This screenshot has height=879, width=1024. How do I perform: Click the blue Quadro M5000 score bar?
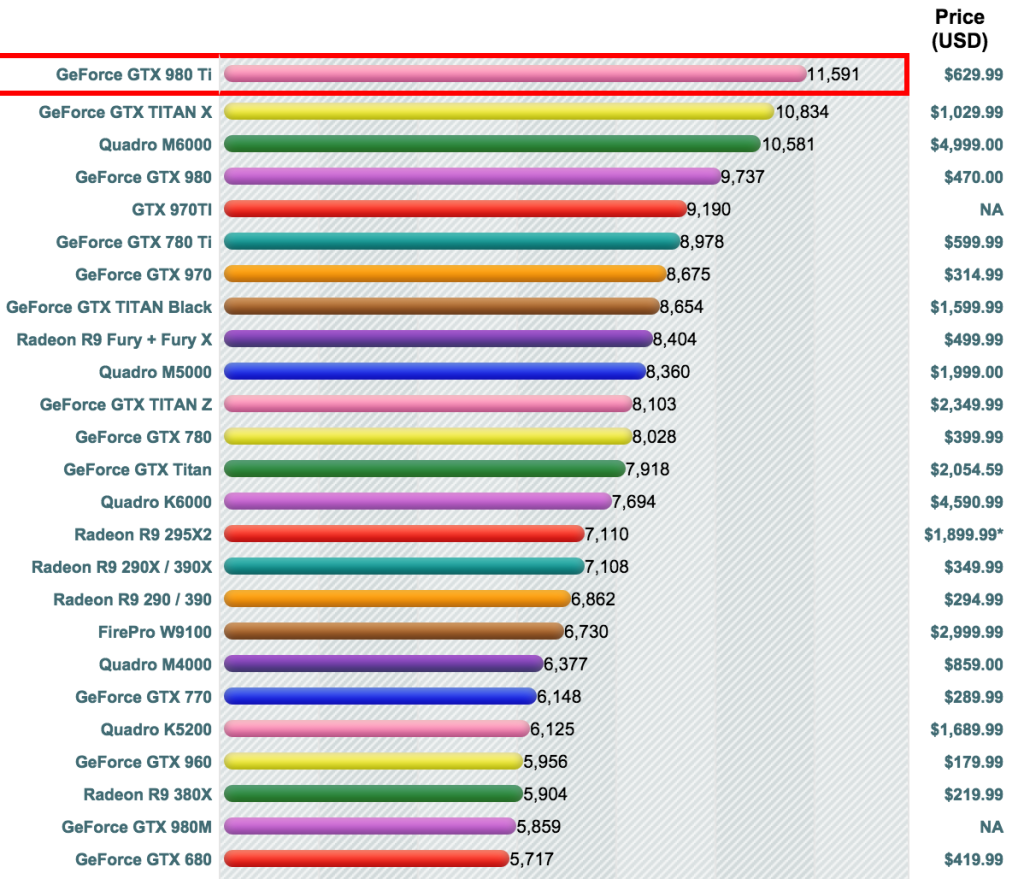[434, 372]
